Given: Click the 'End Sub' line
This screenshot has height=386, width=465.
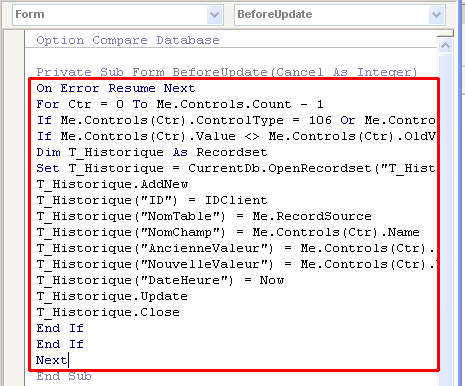Looking at the screenshot, I should [x=64, y=376].
